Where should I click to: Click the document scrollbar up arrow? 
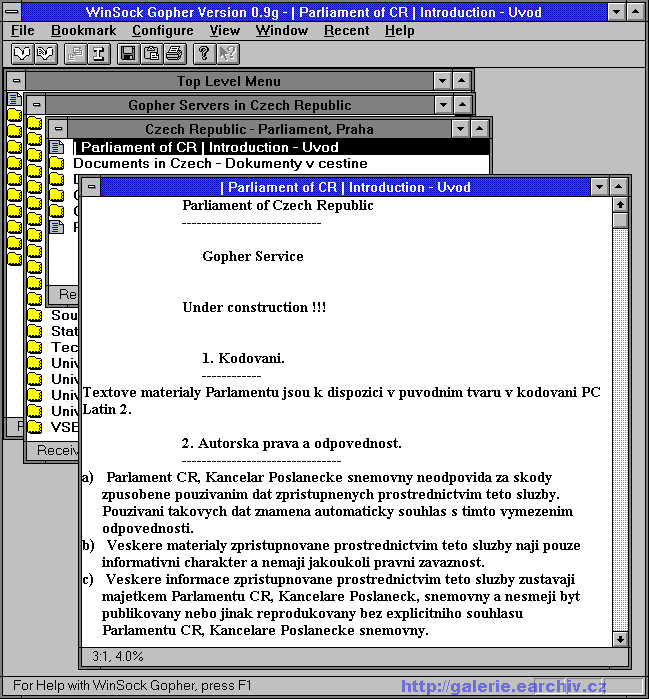pyautogui.click(x=620, y=205)
